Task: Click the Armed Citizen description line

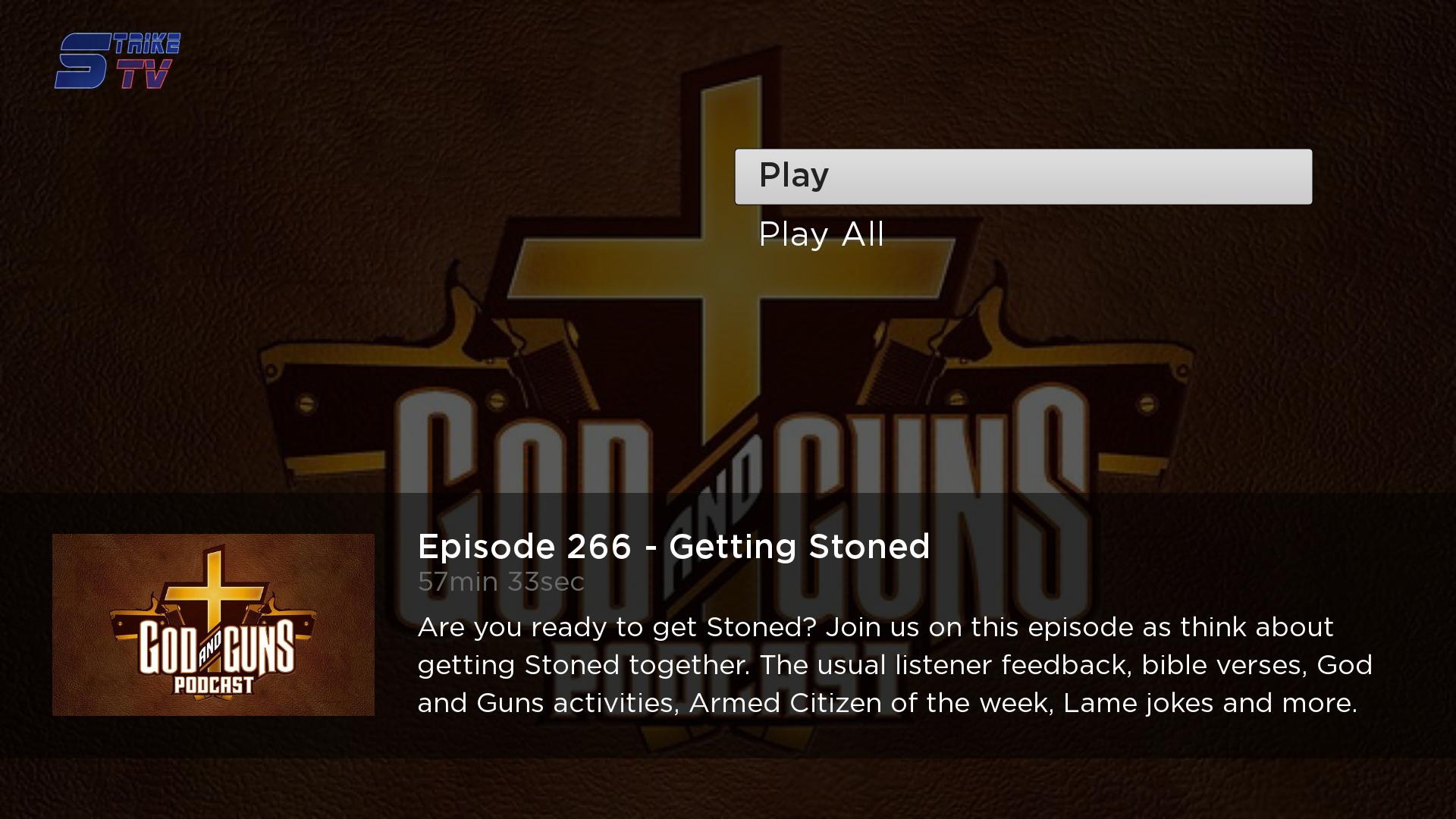Action: click(887, 703)
